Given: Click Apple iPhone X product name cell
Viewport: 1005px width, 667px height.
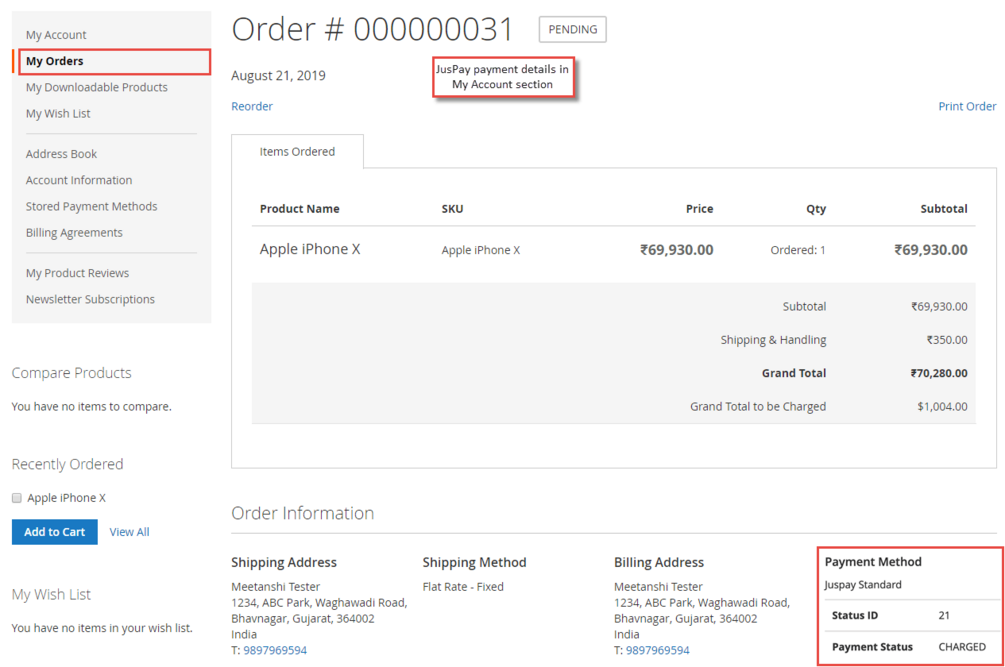Looking at the screenshot, I should pyautogui.click(x=310, y=249).
